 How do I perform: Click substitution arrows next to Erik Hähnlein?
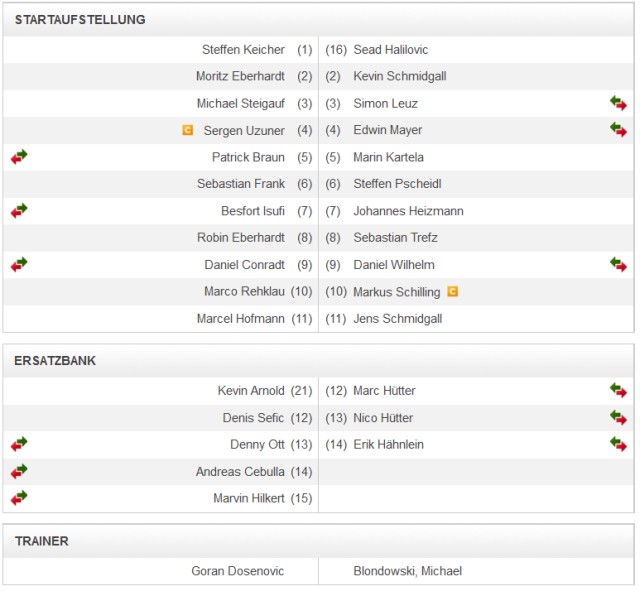click(x=619, y=444)
